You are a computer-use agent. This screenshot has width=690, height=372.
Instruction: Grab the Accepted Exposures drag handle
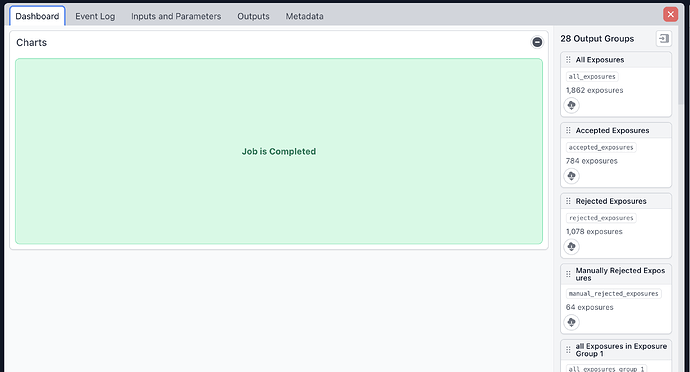click(x=568, y=130)
